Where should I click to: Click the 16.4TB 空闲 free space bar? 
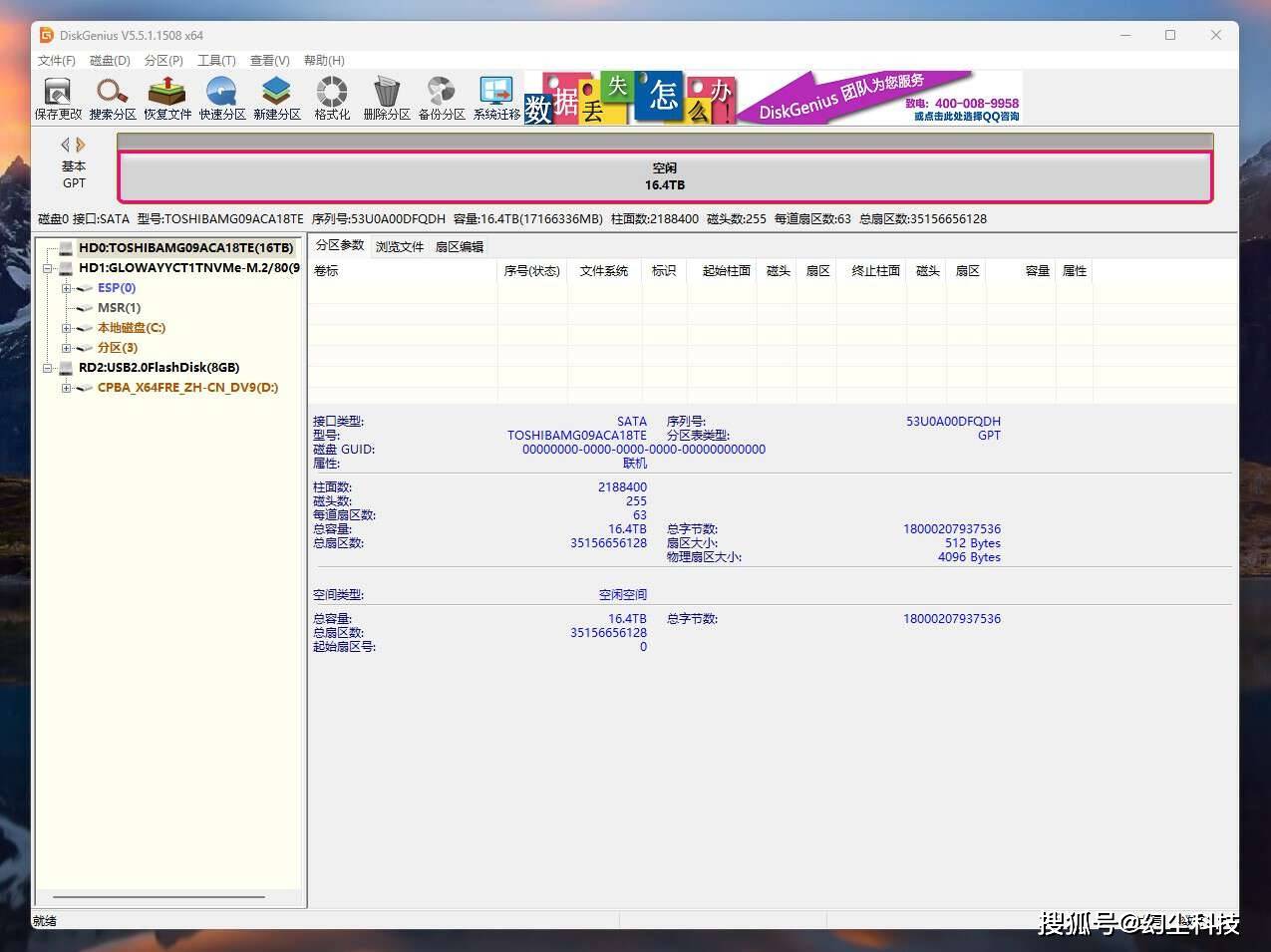point(665,177)
